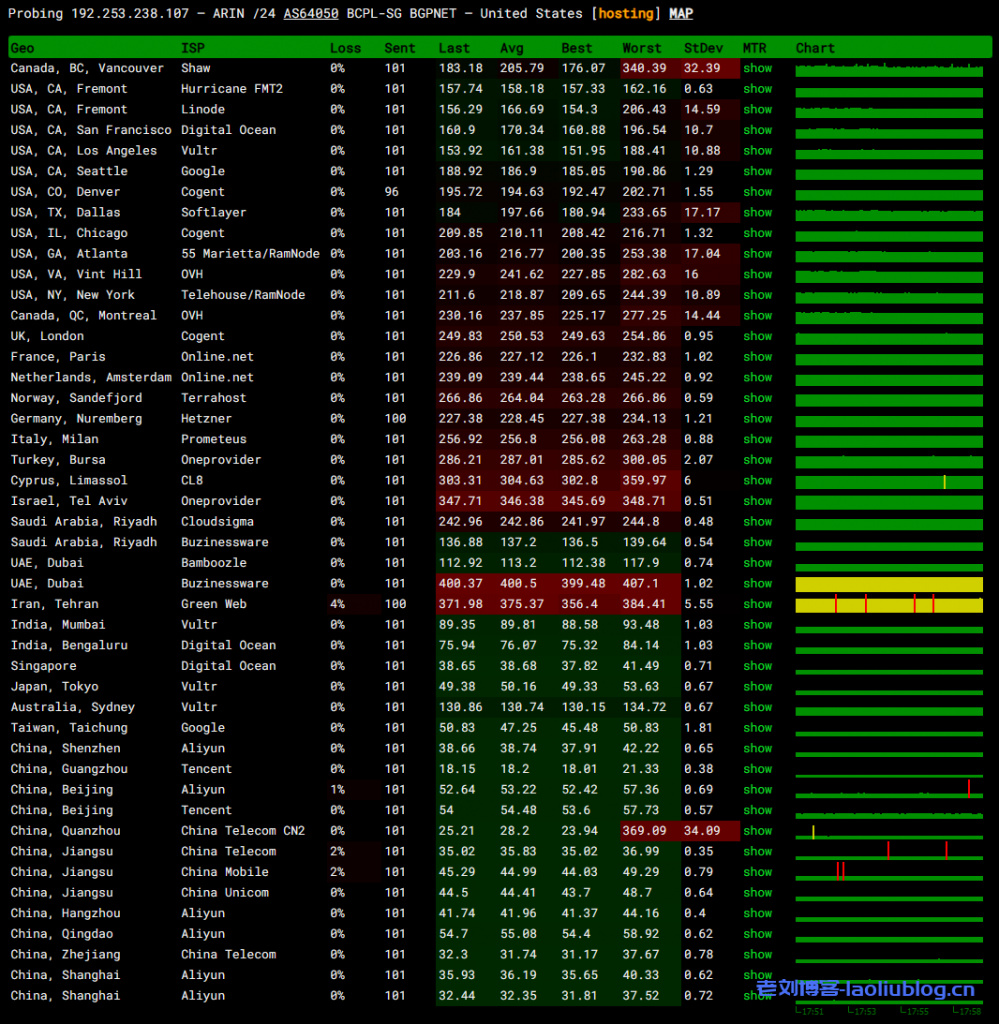Screen dimensions: 999x1024
Task: Show MTR for Taichung Google row
Action: coord(757,728)
